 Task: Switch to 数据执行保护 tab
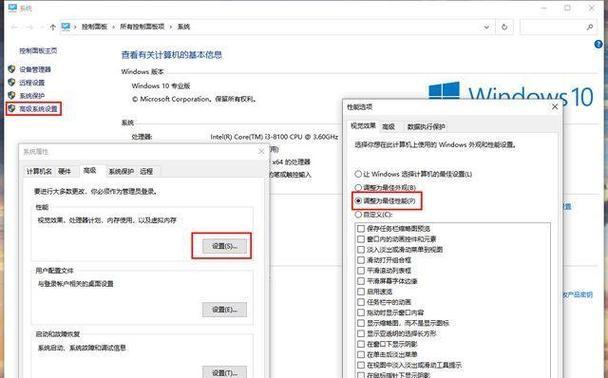click(x=426, y=126)
